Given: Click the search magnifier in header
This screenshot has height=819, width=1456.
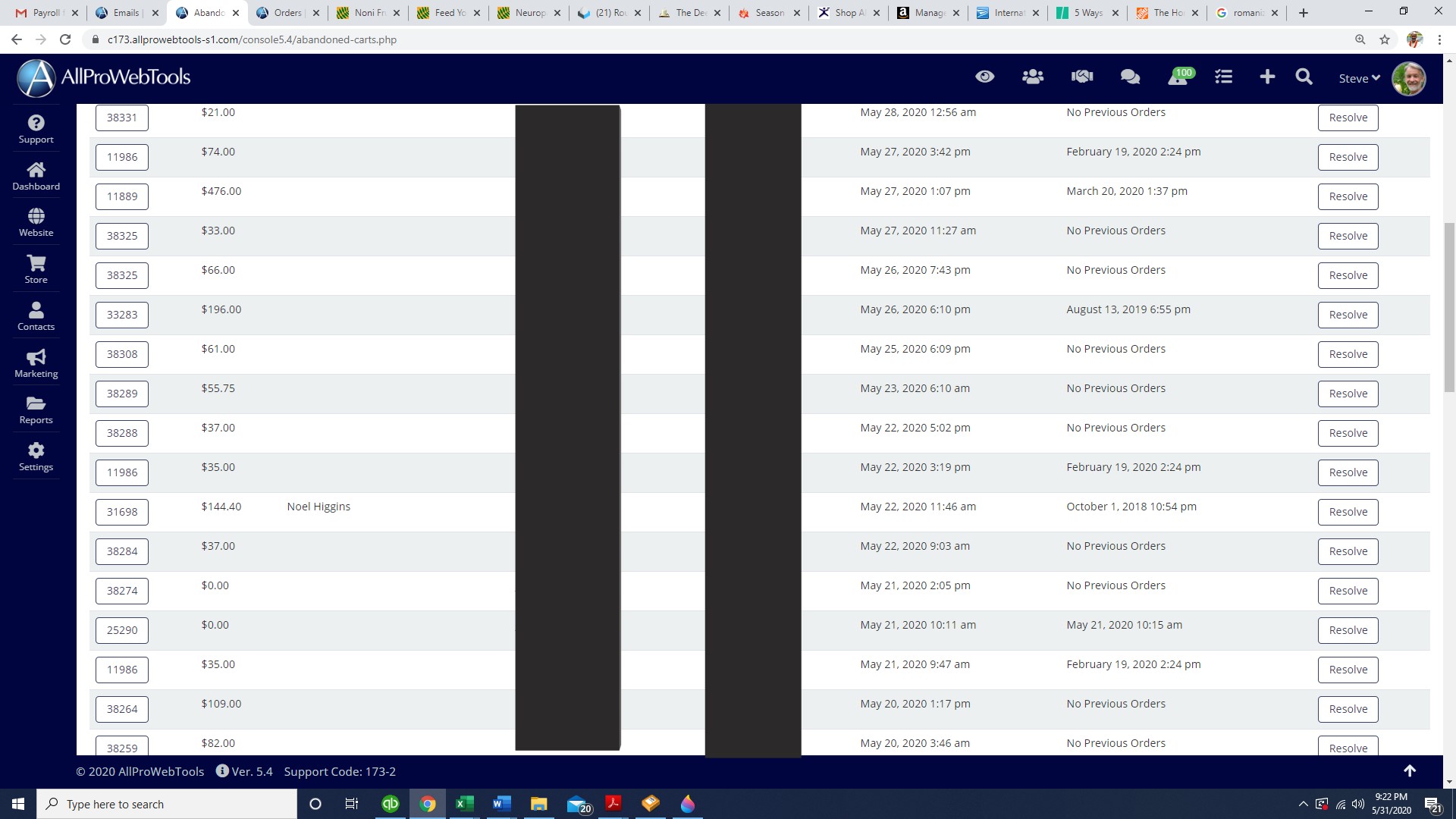Looking at the screenshot, I should pyautogui.click(x=1304, y=77).
